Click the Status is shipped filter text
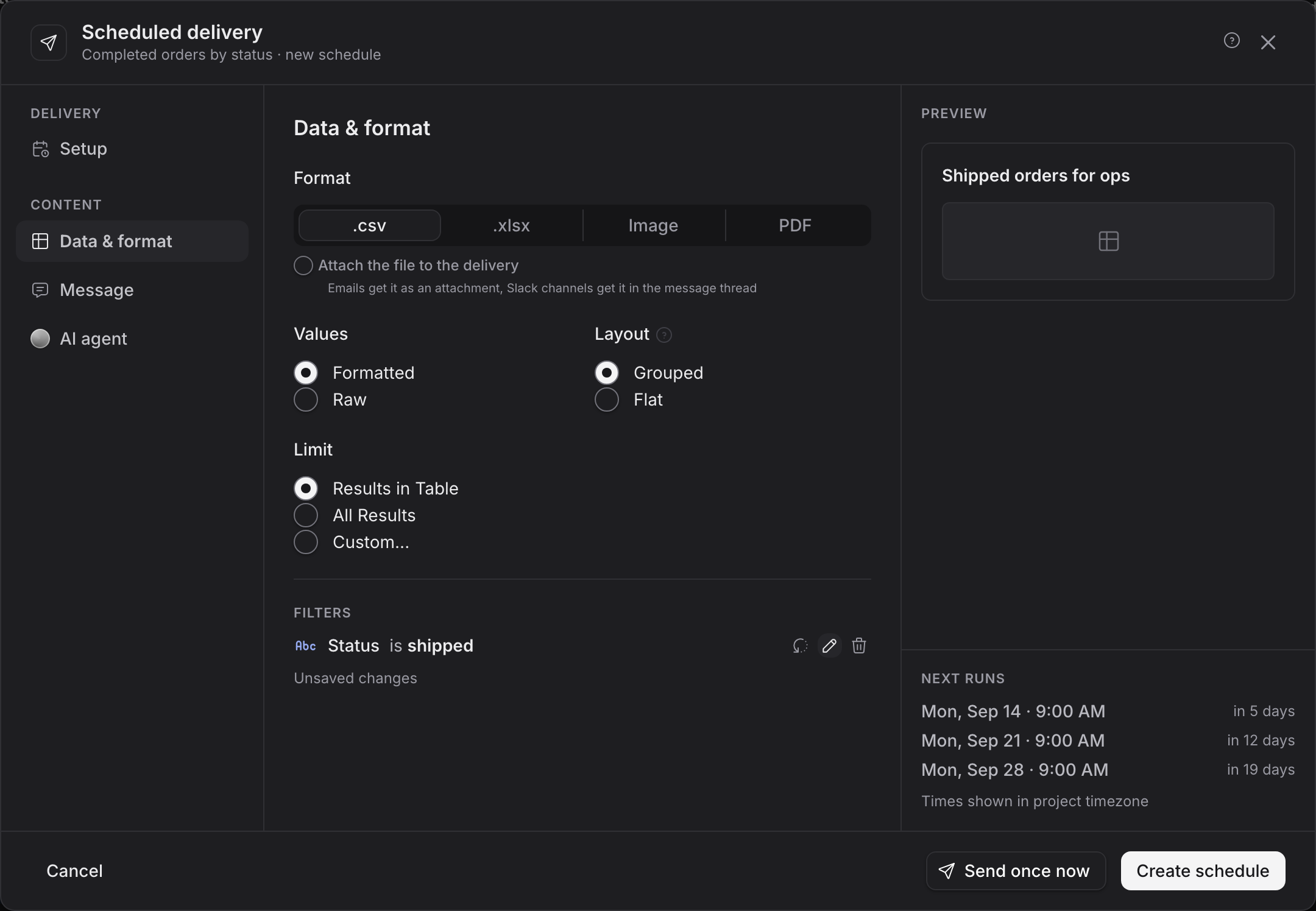1316x911 pixels. 400,645
